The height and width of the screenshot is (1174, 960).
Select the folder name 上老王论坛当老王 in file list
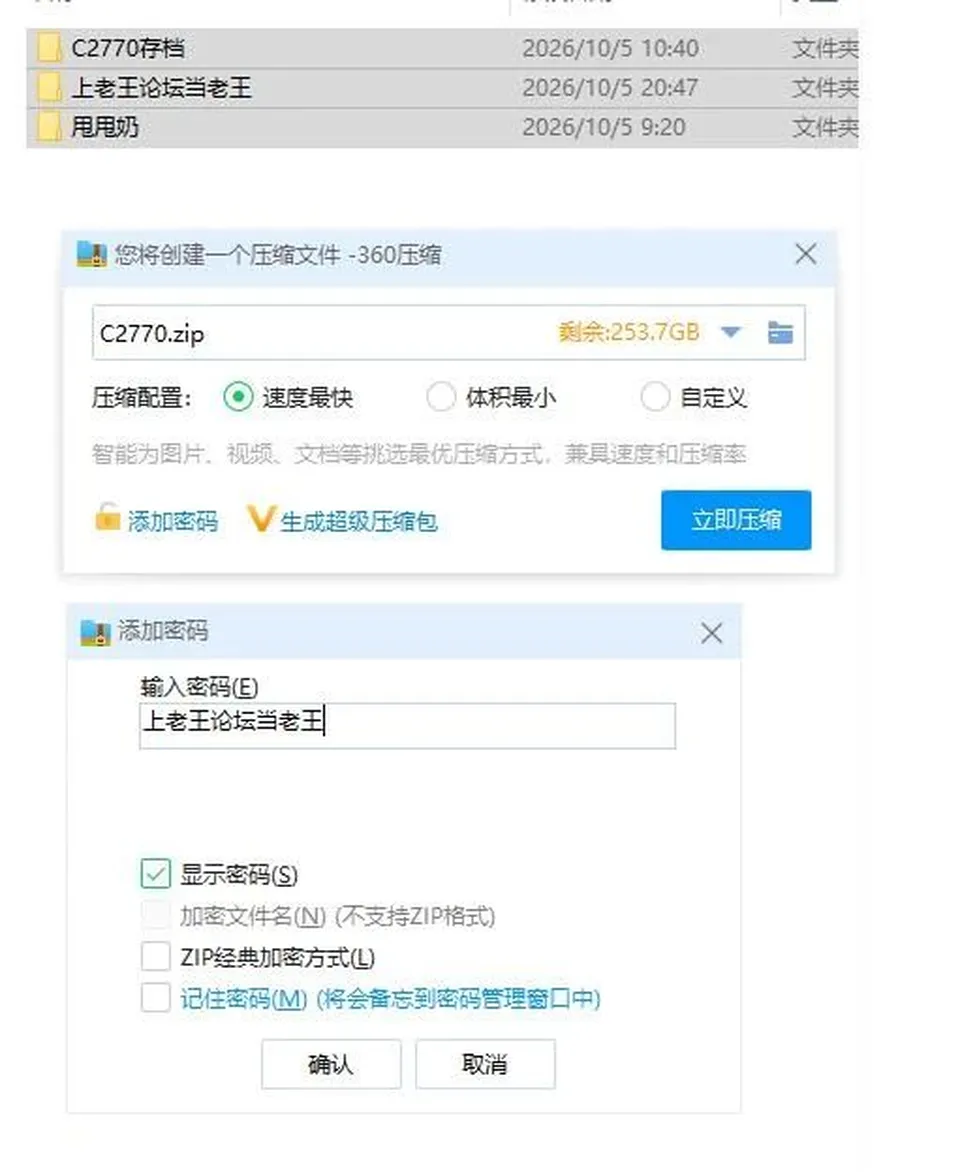tap(162, 88)
